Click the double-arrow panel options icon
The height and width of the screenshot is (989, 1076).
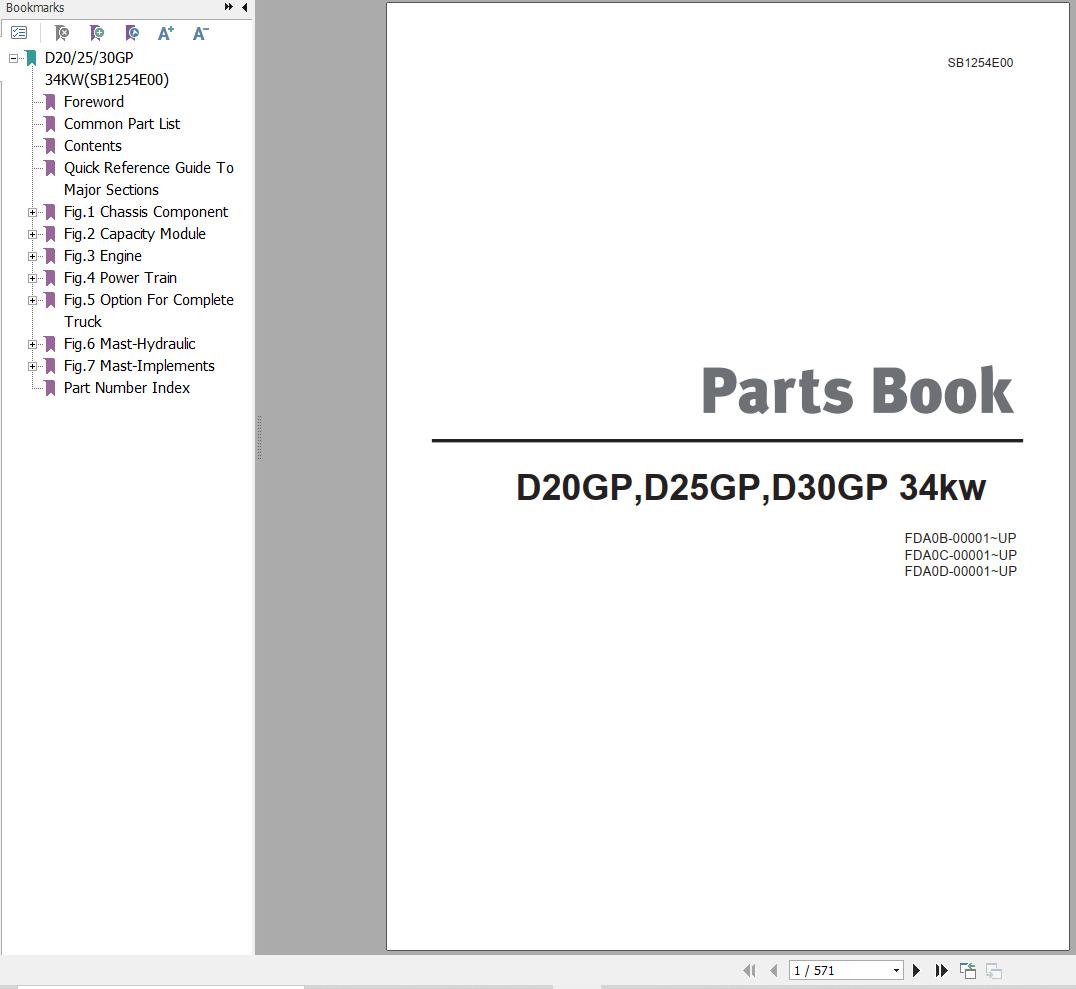(229, 7)
